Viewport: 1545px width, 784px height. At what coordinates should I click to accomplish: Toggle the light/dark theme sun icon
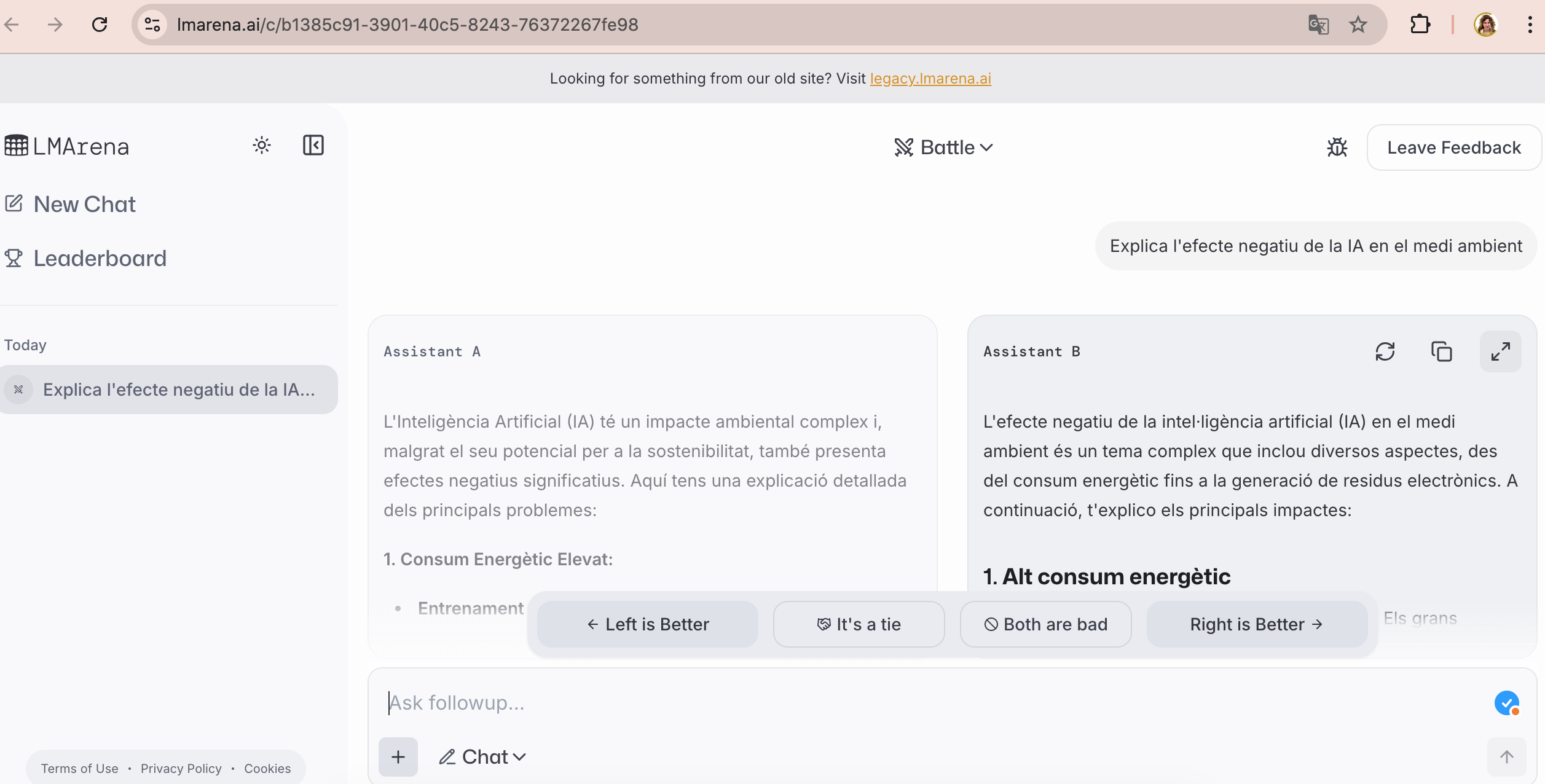[262, 146]
